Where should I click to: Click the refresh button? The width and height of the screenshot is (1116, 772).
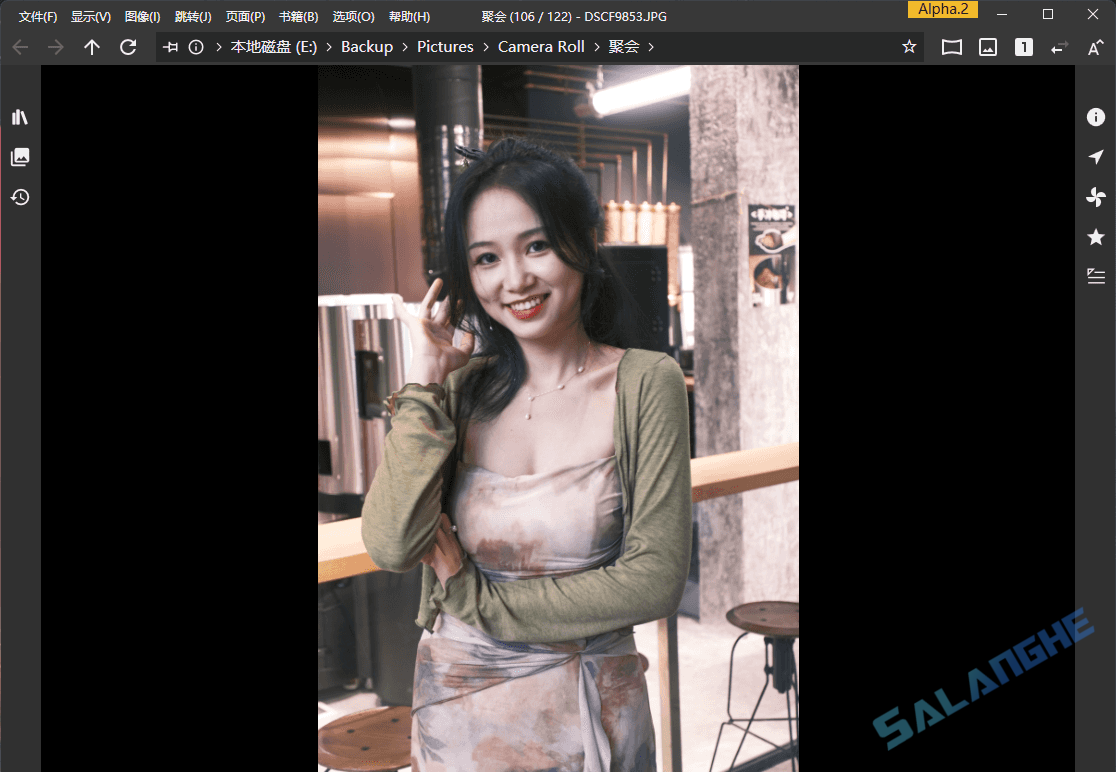point(128,46)
